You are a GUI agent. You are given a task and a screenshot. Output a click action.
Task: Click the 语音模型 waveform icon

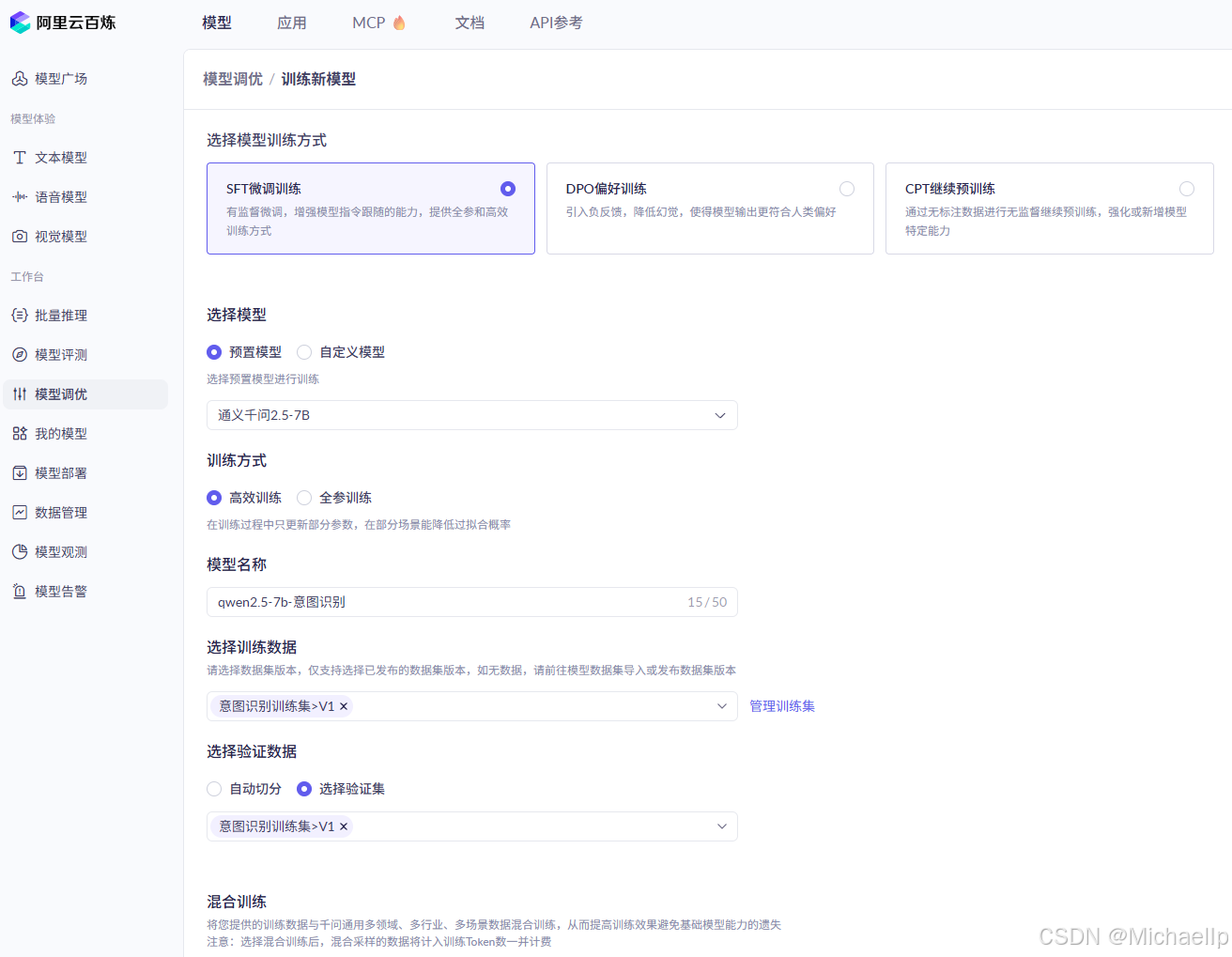(x=20, y=197)
